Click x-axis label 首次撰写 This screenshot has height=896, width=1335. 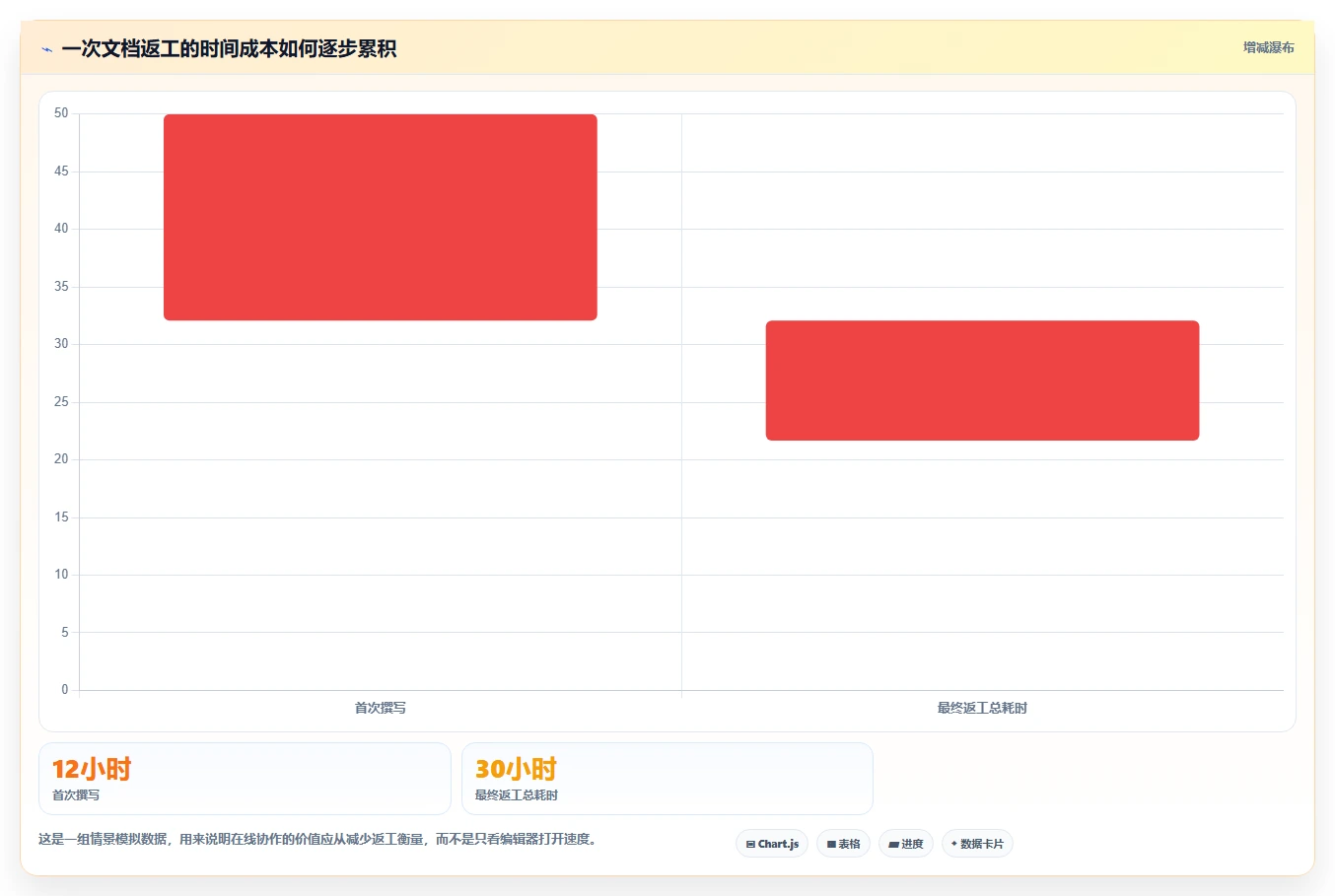click(381, 708)
